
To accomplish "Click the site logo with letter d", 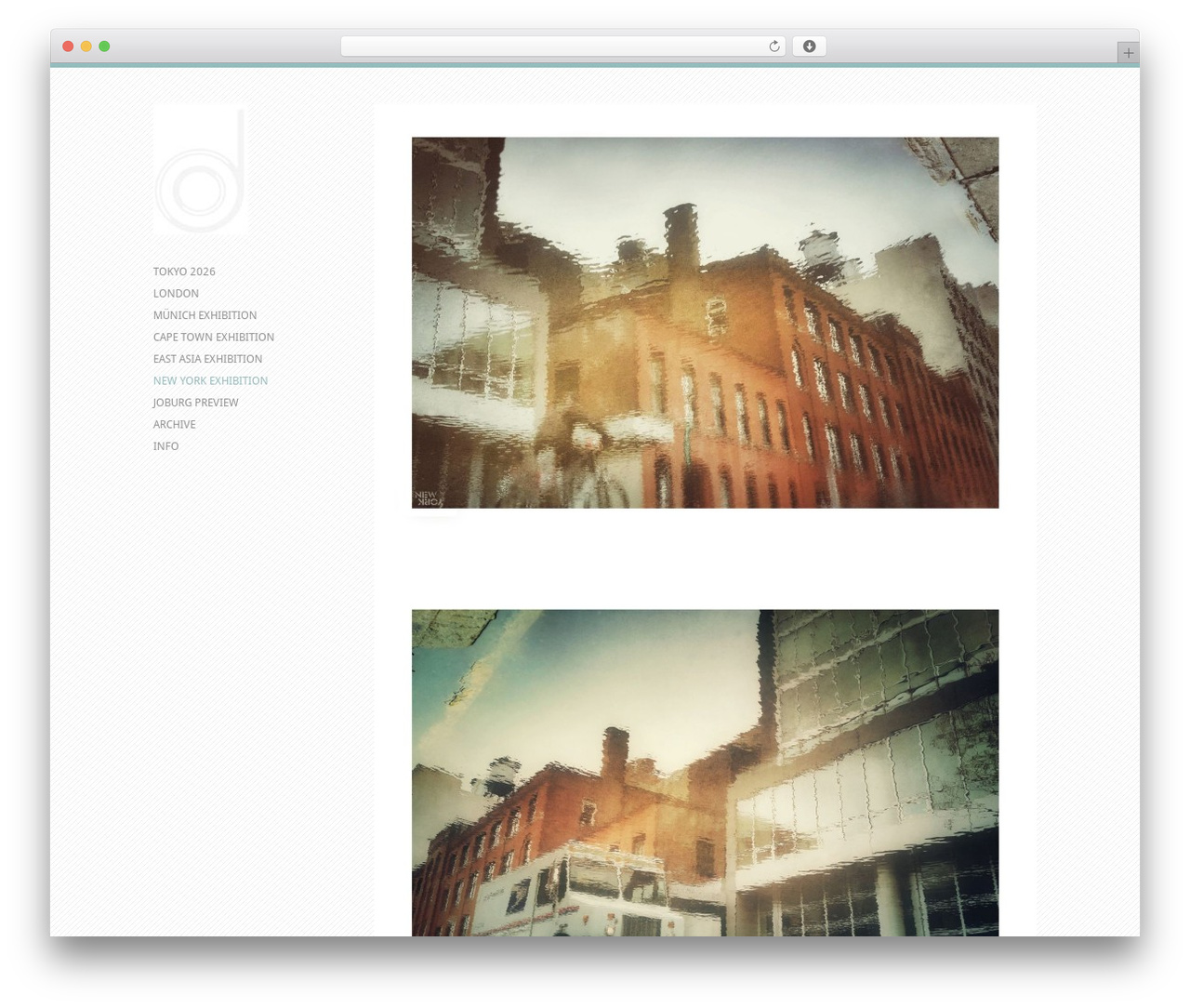I will pyautogui.click(x=200, y=170).
